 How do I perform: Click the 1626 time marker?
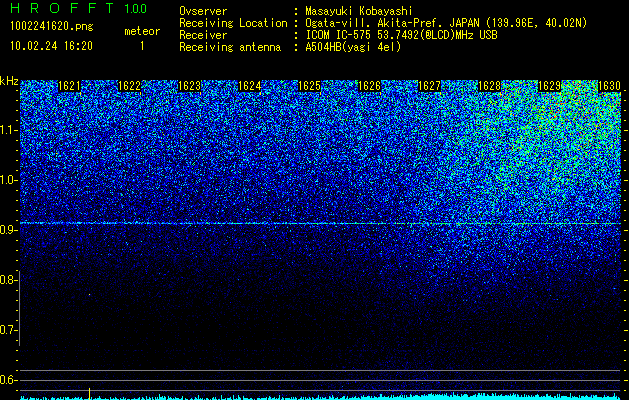[x=369, y=86]
